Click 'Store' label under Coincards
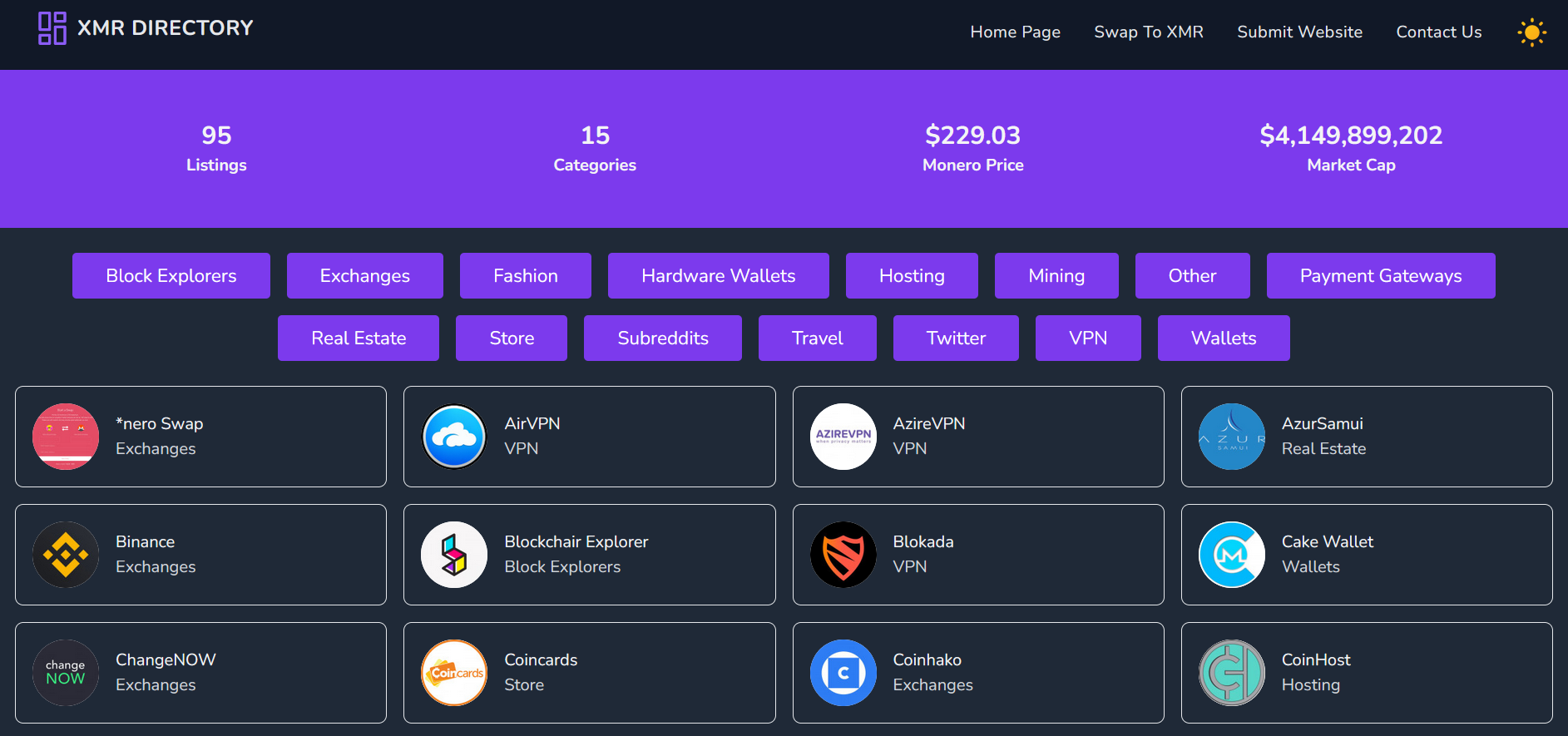Image resolution: width=1568 pixels, height=736 pixels. click(524, 684)
